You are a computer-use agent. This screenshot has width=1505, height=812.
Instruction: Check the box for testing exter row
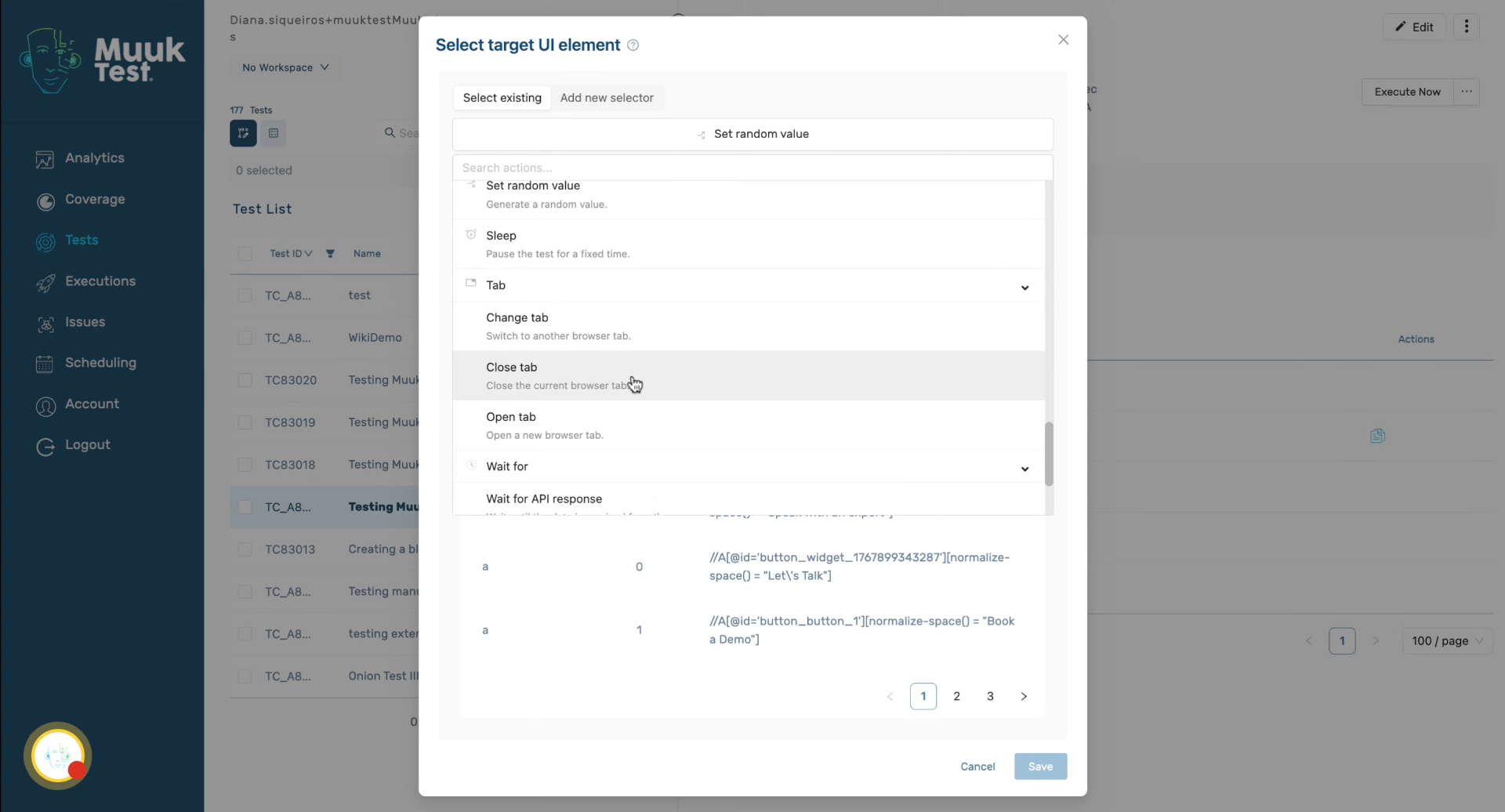245,634
